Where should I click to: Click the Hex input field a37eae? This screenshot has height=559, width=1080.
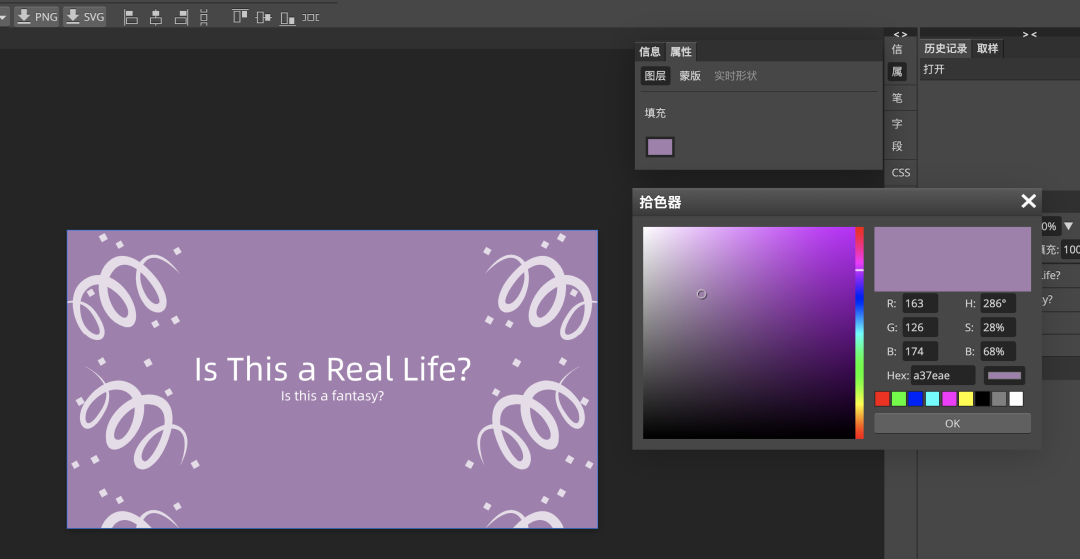tap(943, 375)
